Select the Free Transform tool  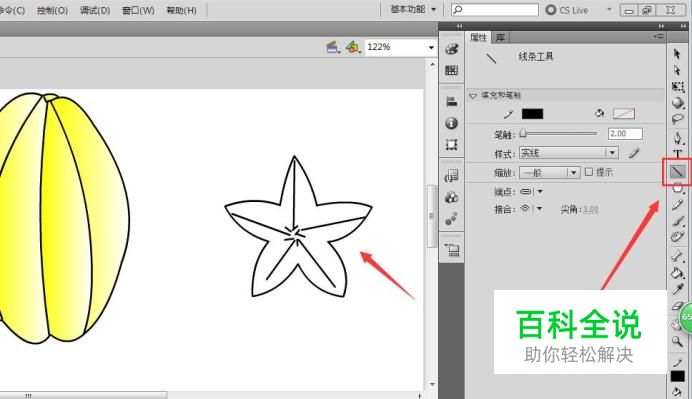(x=678, y=87)
